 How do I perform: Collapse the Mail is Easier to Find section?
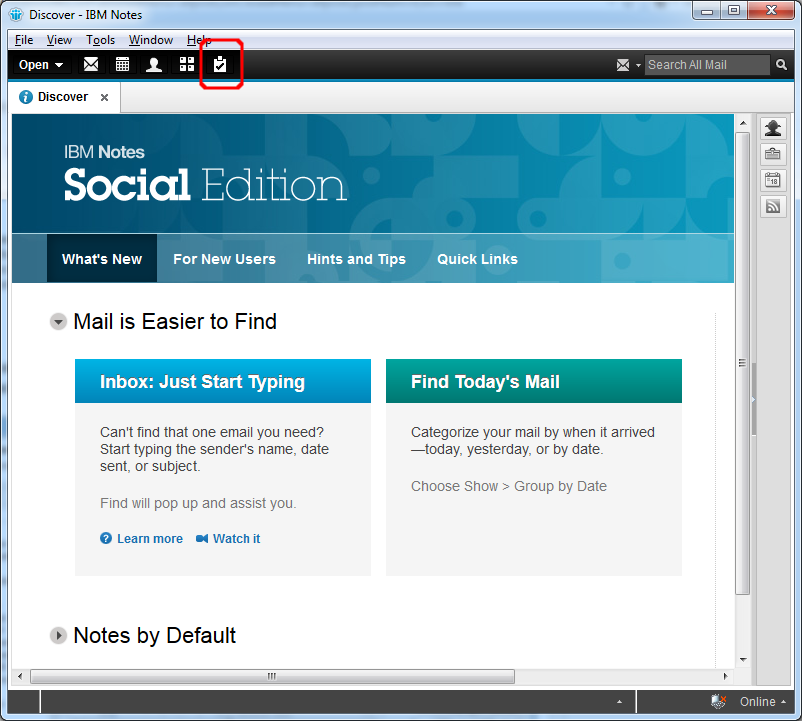click(x=59, y=322)
